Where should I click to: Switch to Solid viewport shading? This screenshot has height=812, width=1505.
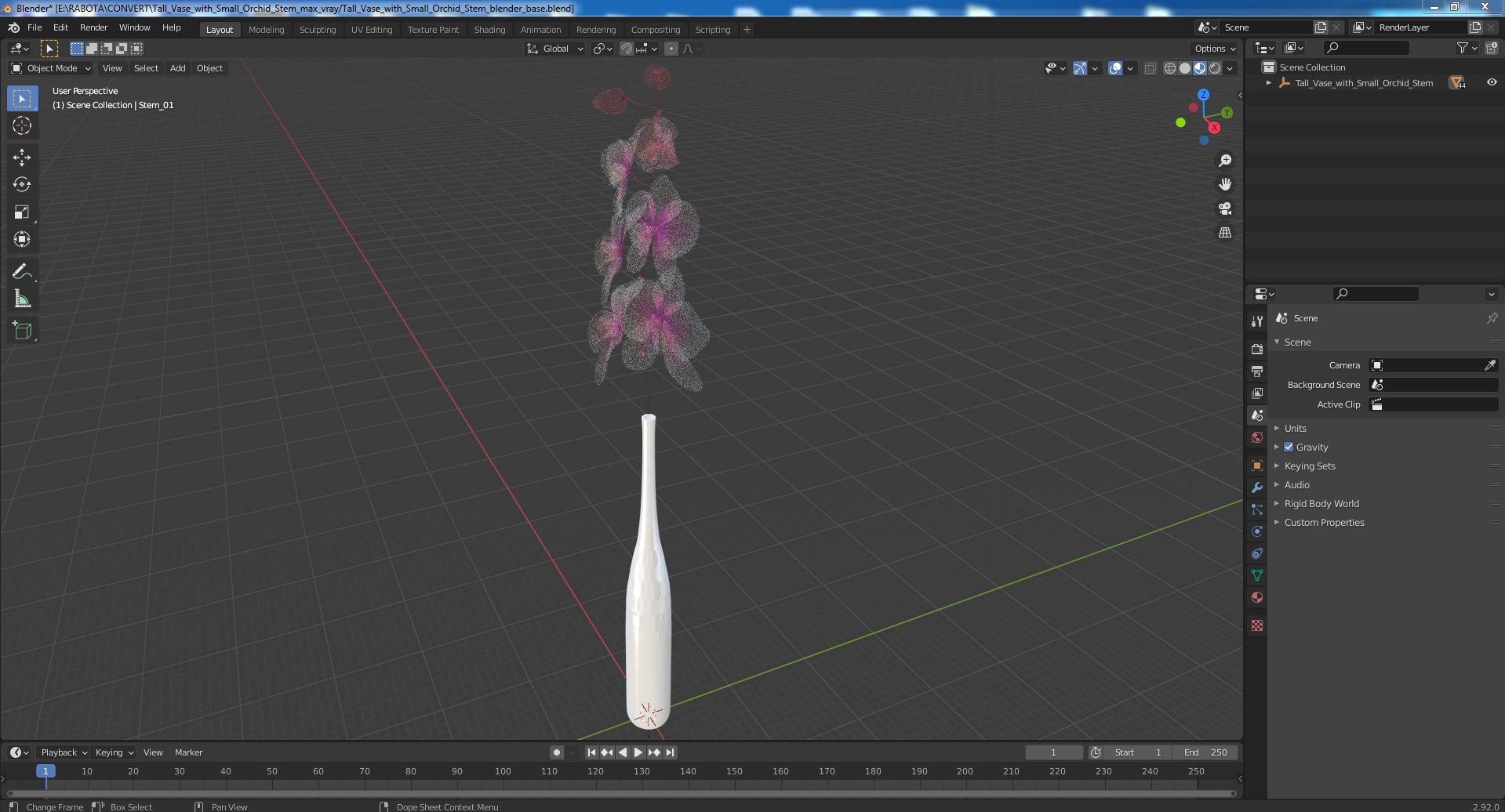point(1185,68)
